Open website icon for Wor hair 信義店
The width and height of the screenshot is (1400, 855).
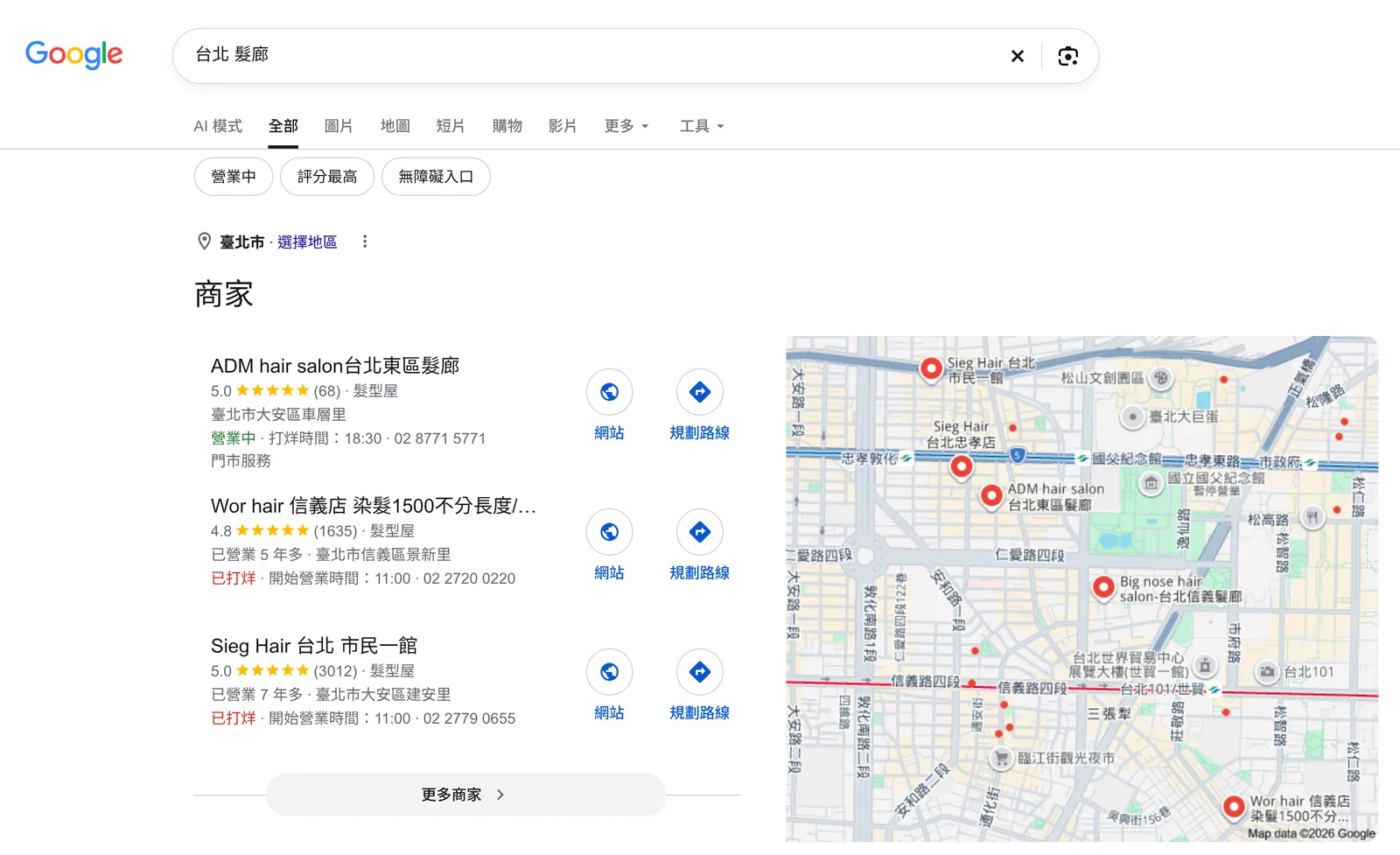pyautogui.click(x=609, y=532)
